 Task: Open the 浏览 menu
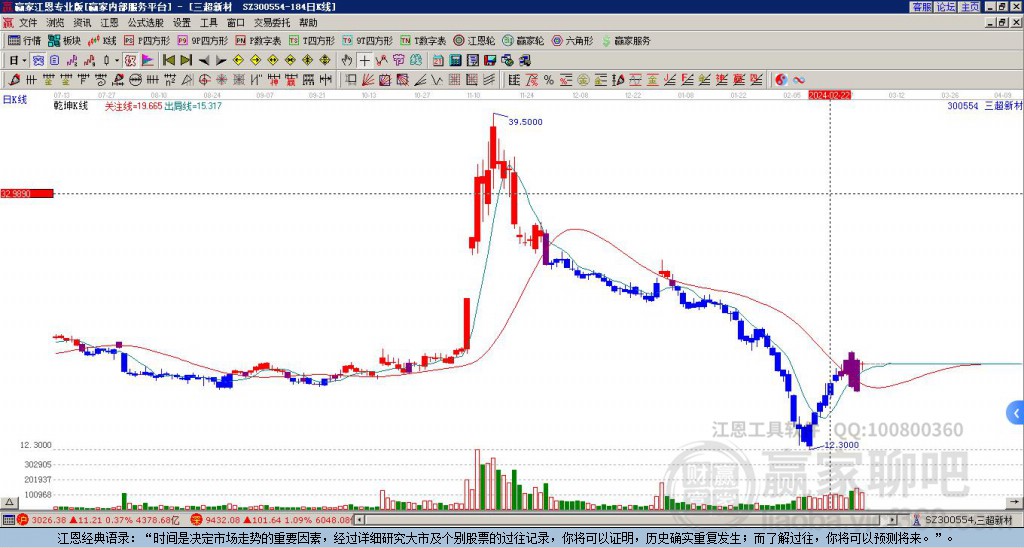pyautogui.click(x=55, y=23)
